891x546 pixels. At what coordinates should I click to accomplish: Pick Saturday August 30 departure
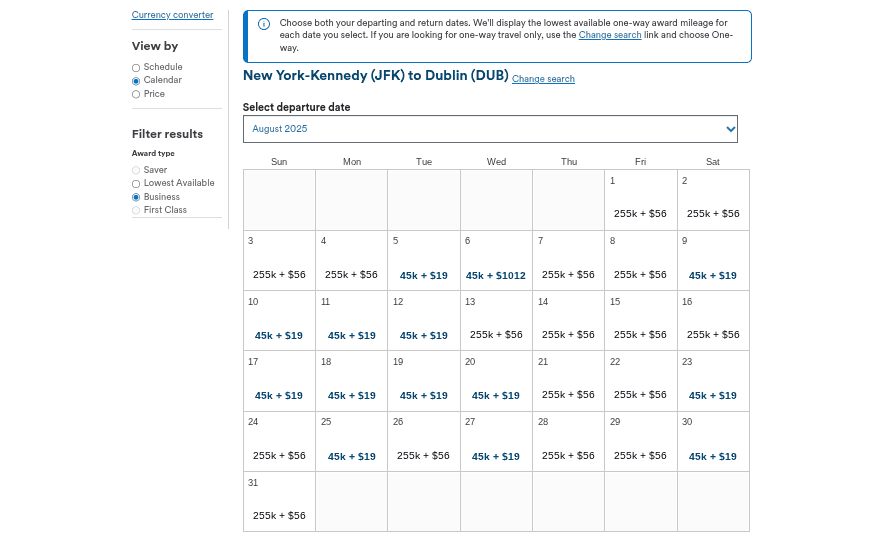(712, 456)
